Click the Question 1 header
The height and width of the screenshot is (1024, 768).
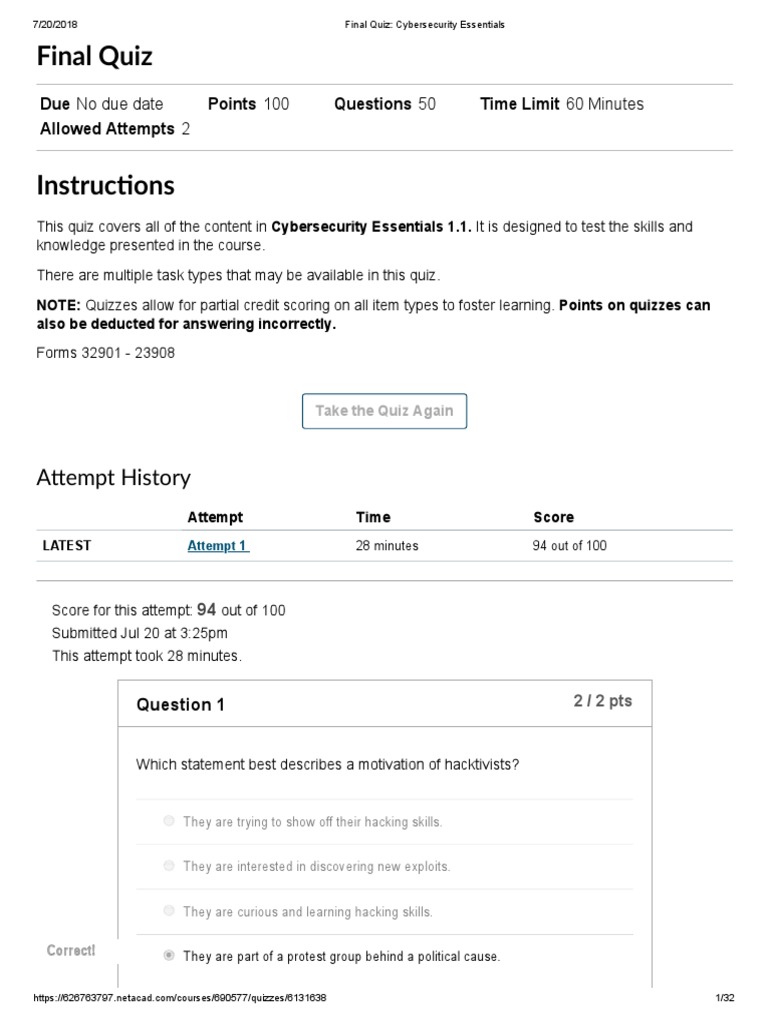click(x=180, y=705)
